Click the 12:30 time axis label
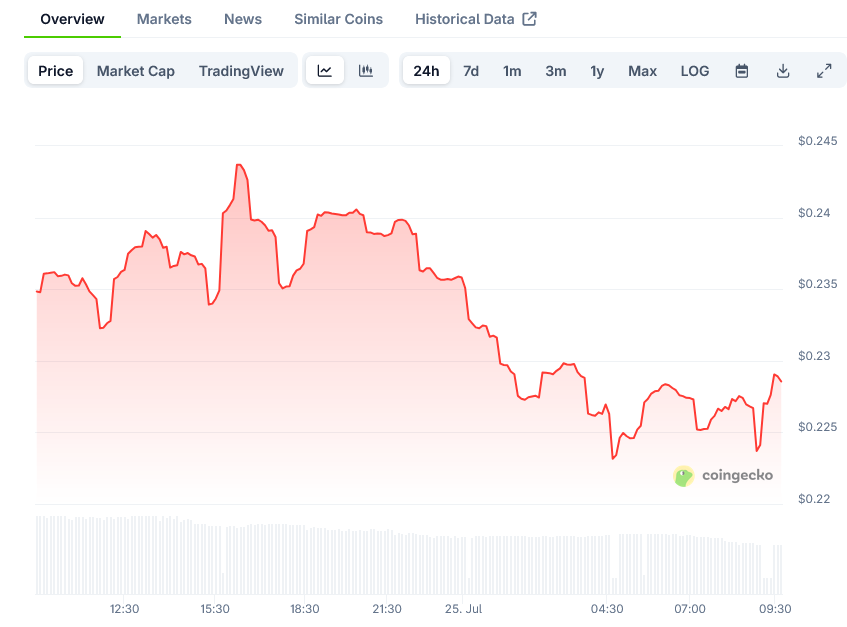This screenshot has width=847, height=627. 124,609
